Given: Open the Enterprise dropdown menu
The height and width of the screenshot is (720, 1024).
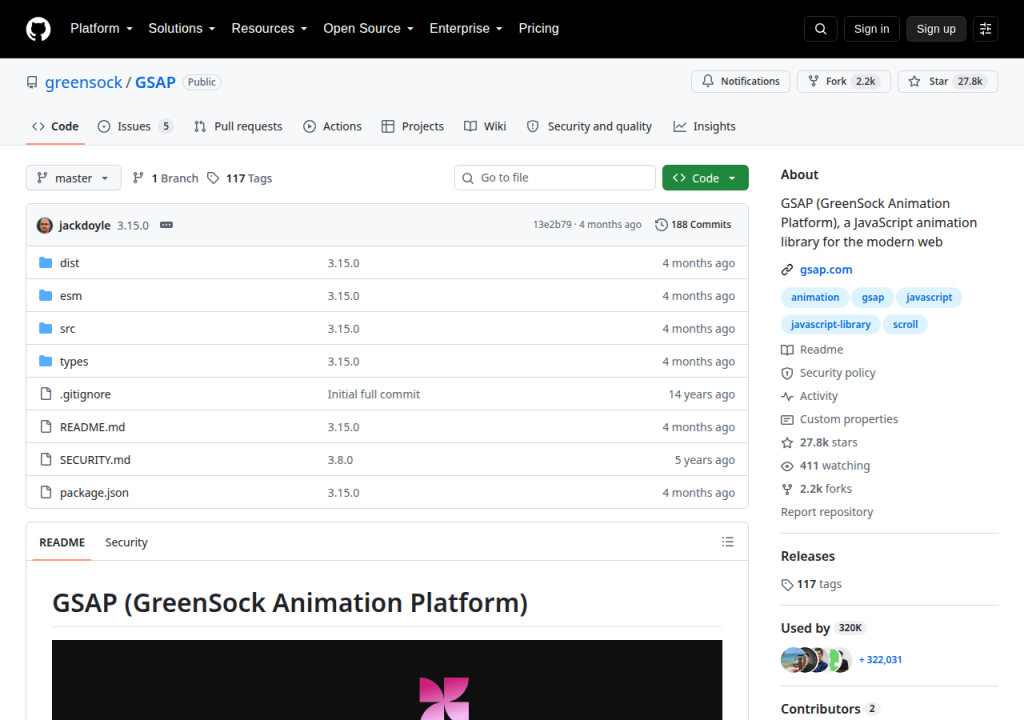Looking at the screenshot, I should 466,29.
